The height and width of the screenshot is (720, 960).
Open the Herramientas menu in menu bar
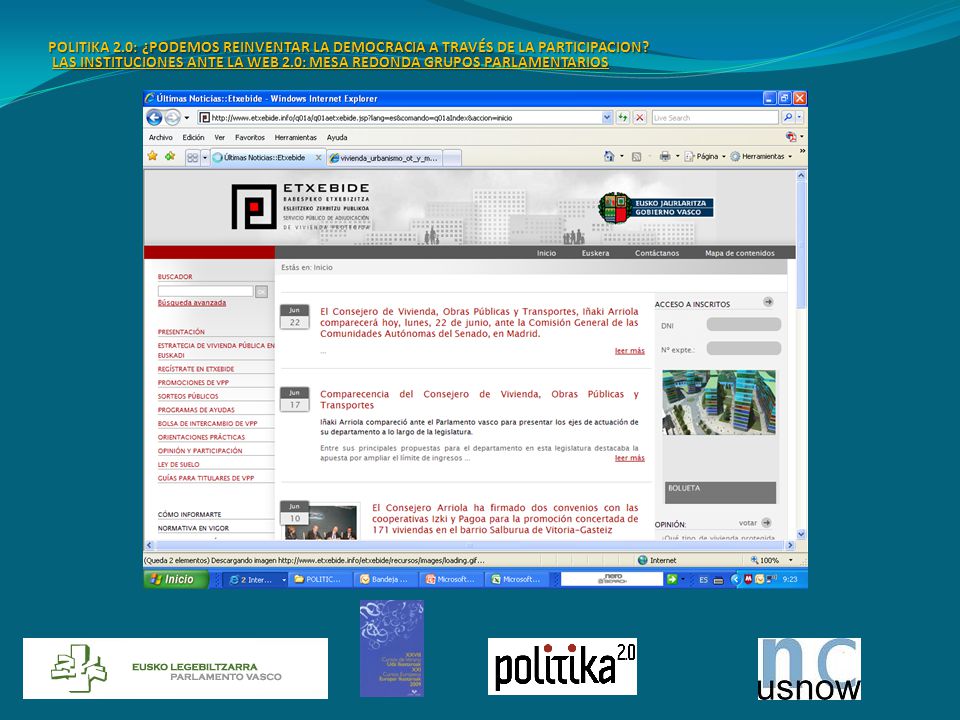click(296, 138)
